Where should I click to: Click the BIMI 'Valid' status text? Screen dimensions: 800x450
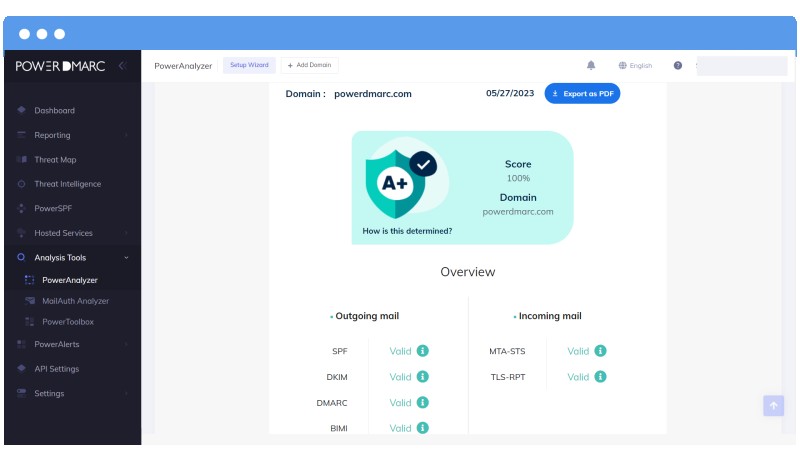(400, 428)
